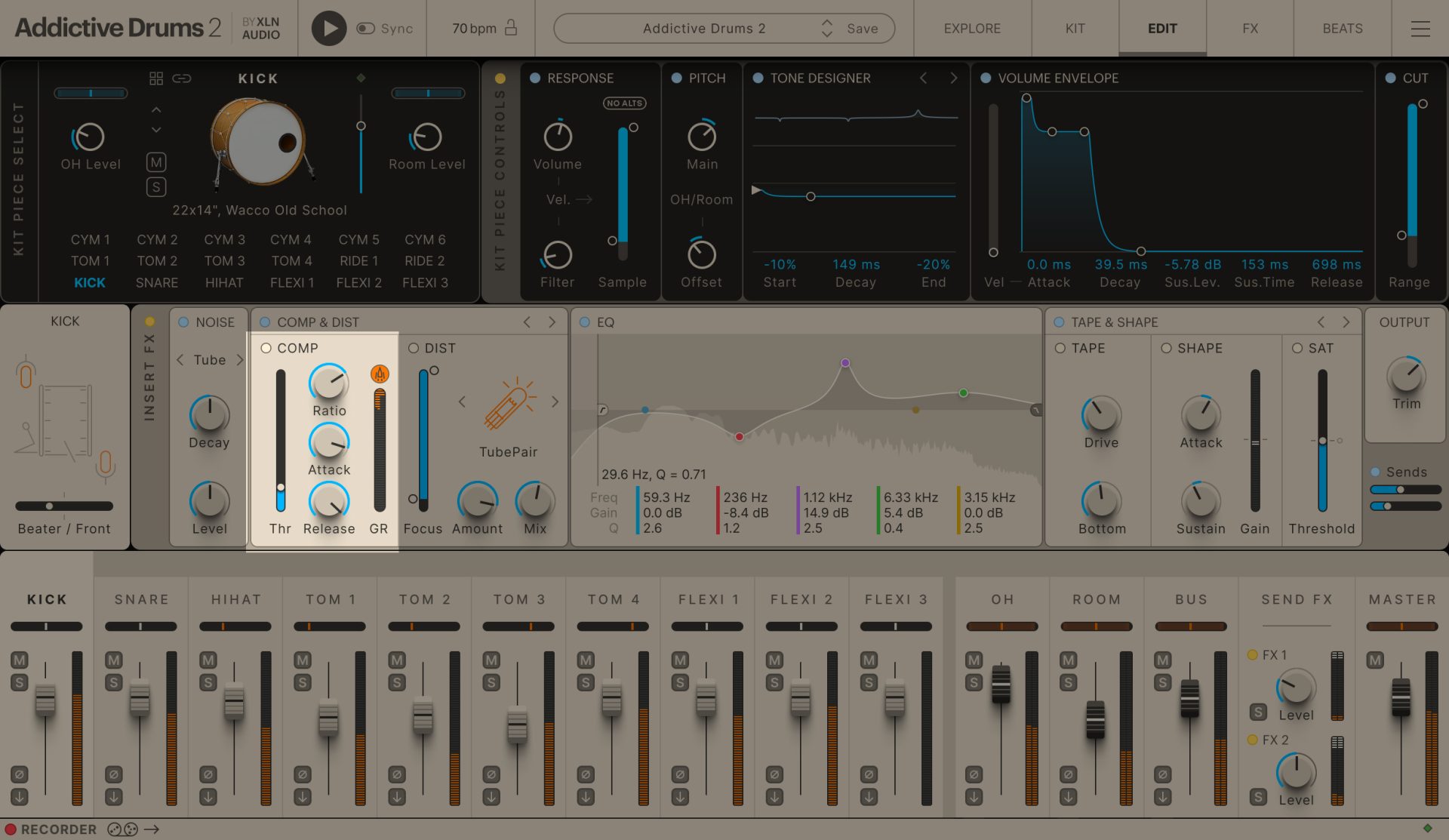
Task: Toggle the NOISE effect power
Action: click(x=183, y=322)
